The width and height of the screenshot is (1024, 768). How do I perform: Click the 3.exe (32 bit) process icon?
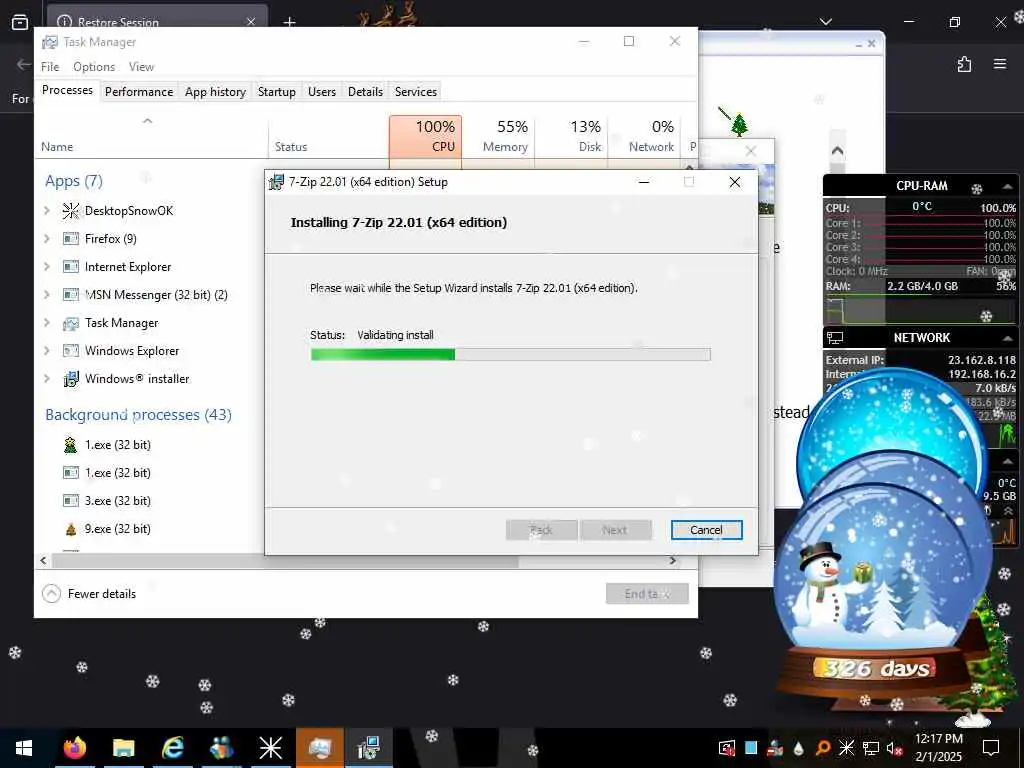pos(71,500)
